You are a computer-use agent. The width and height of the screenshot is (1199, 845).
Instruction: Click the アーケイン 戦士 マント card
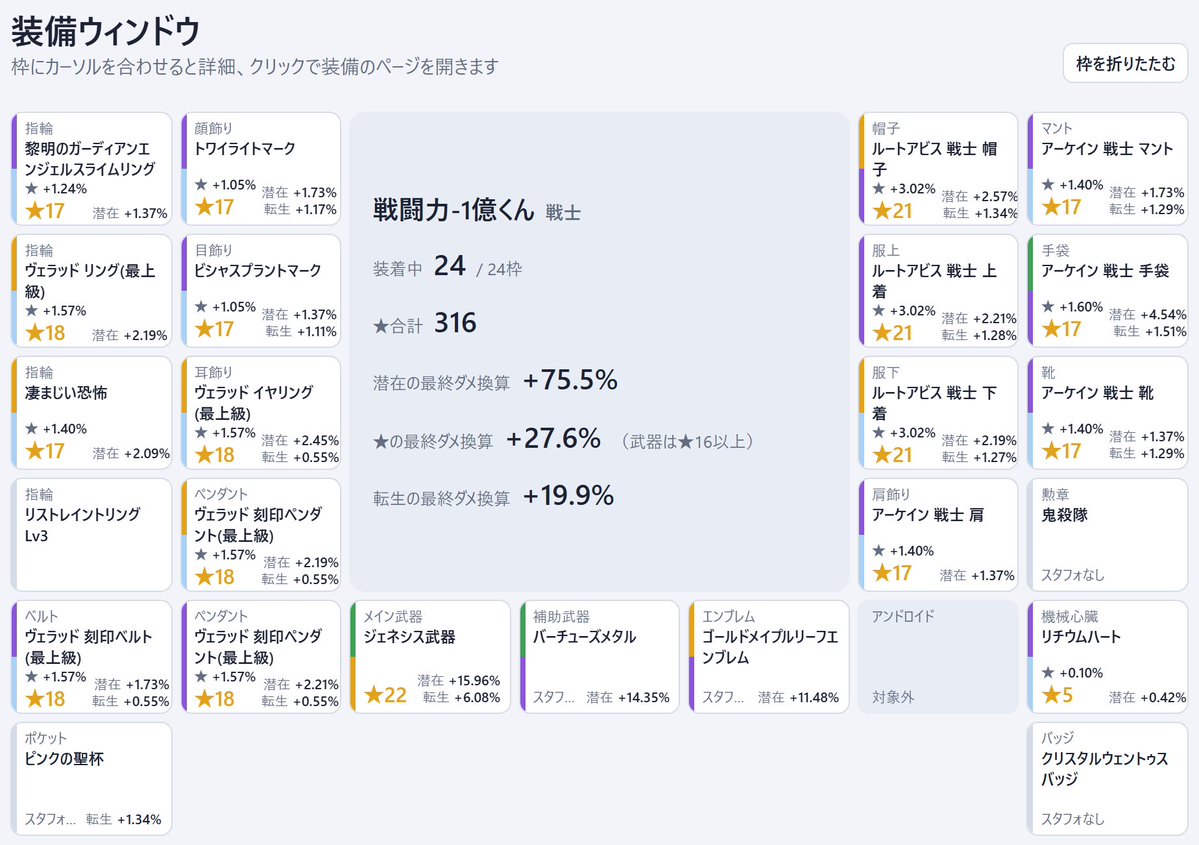pyautogui.click(x=1108, y=169)
